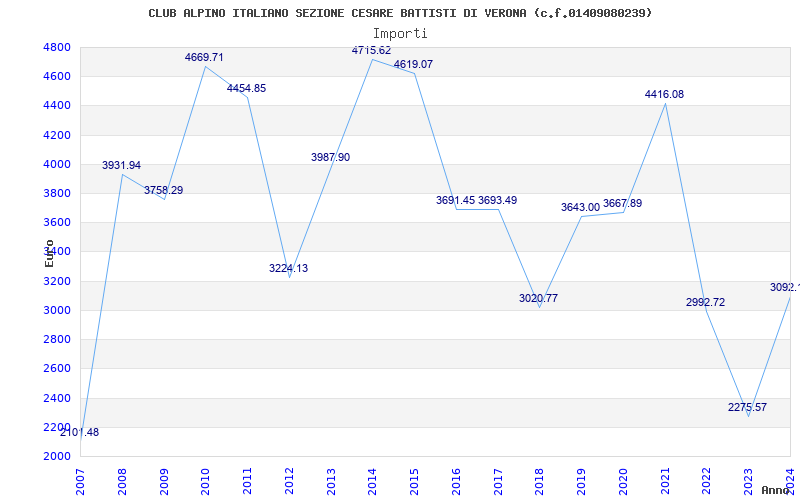Click the 4669.71 data label
Viewport: 800px width, 500px height.
click(204, 58)
